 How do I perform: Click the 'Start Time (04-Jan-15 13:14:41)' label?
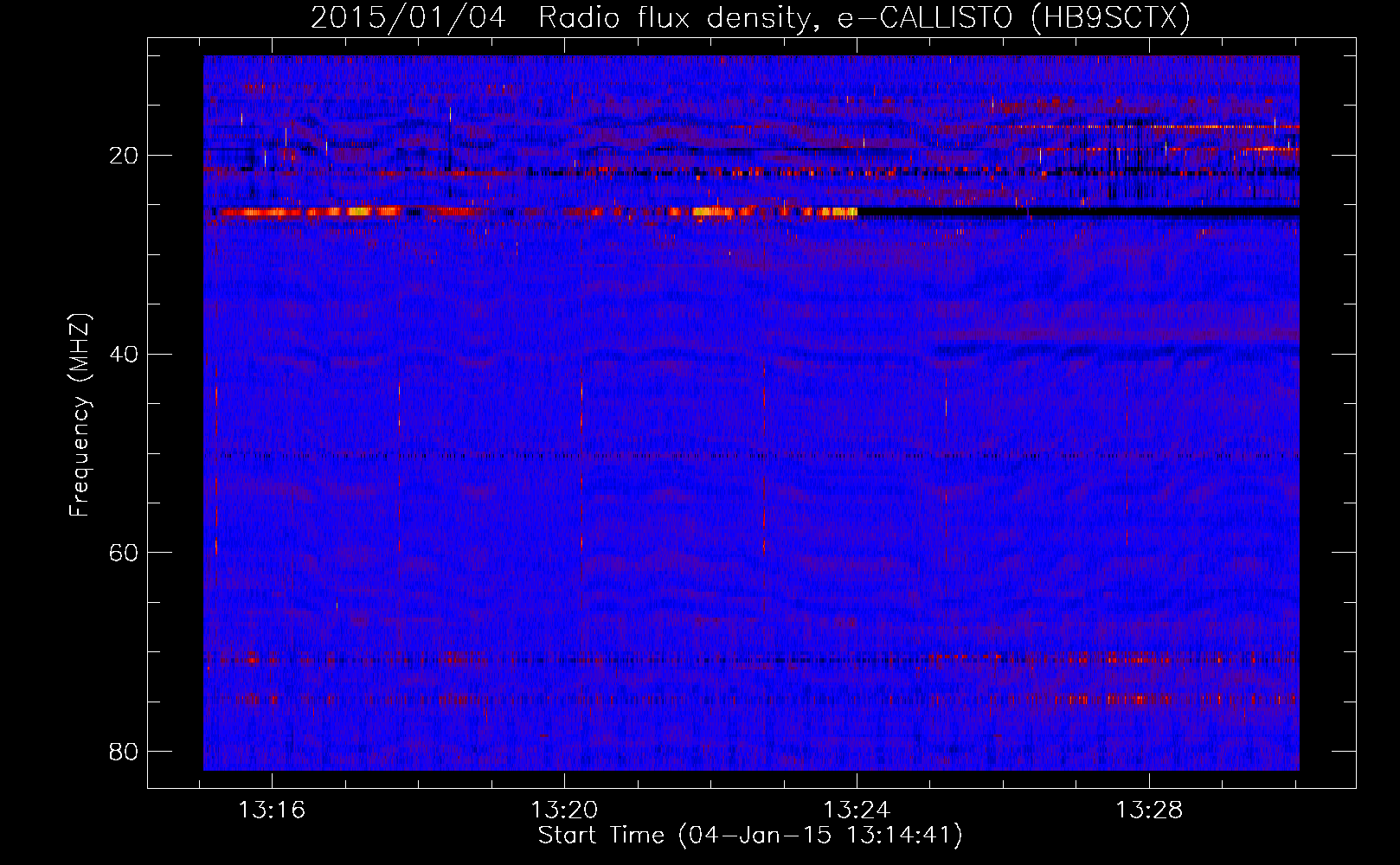(x=750, y=836)
